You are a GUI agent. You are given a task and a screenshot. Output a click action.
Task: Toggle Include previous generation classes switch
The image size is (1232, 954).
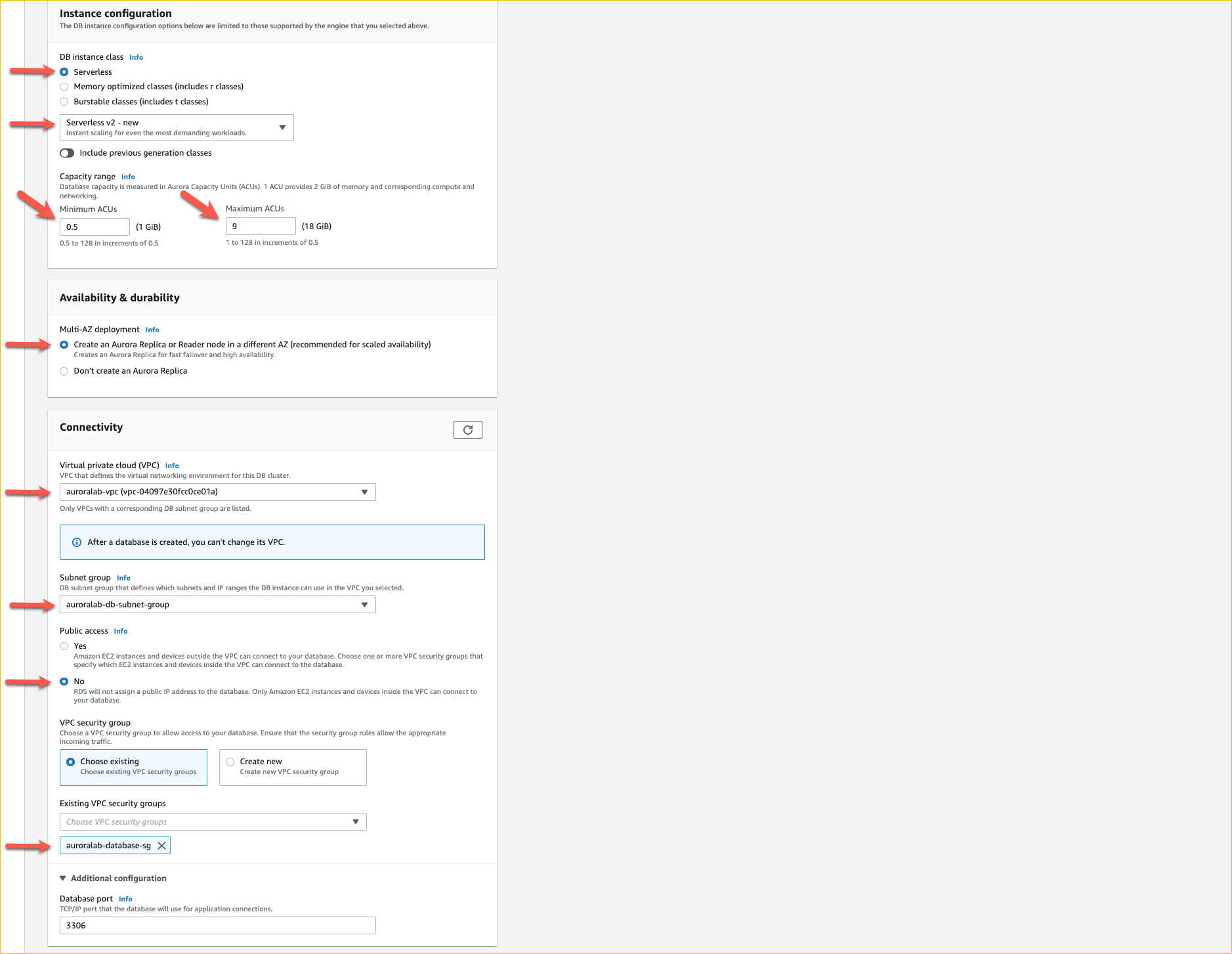pyautogui.click(x=67, y=153)
